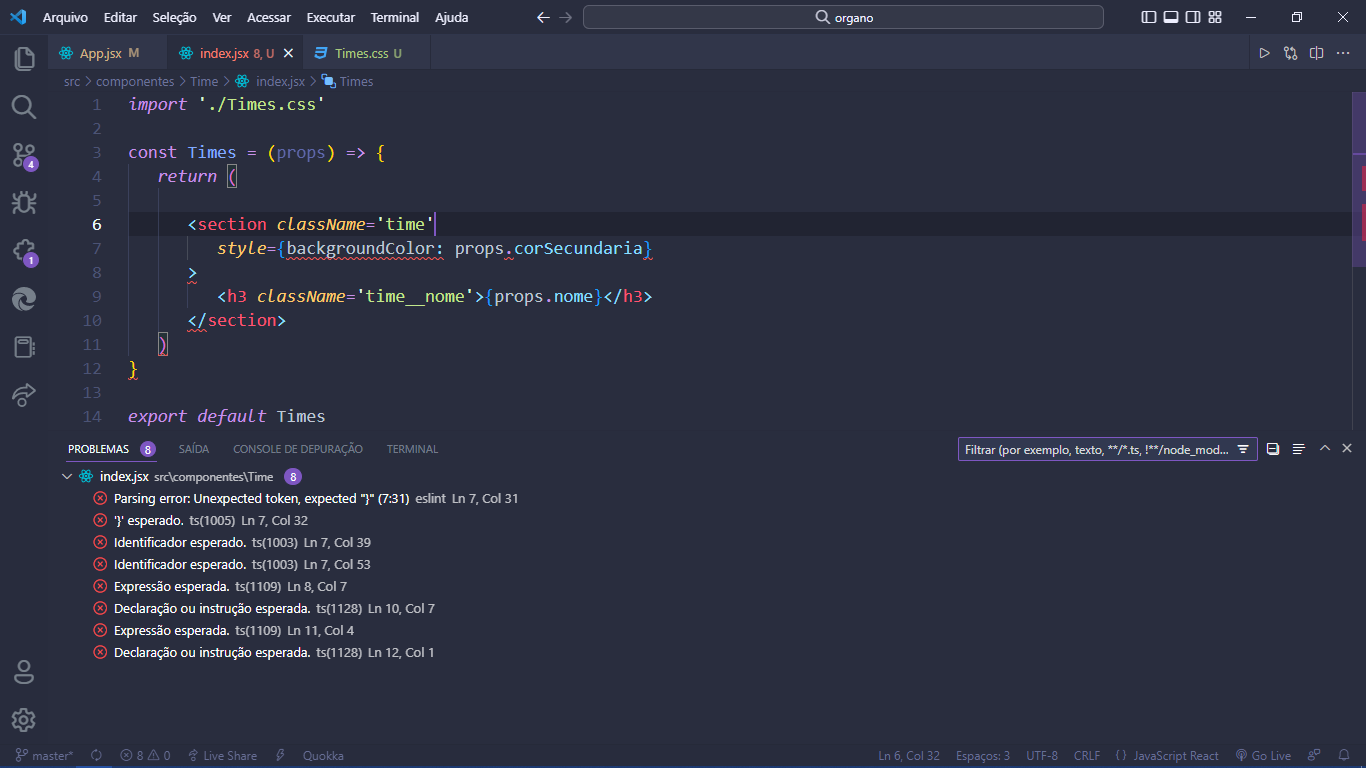Open the Ajuda menu
This screenshot has width=1366, height=768.
tap(452, 17)
